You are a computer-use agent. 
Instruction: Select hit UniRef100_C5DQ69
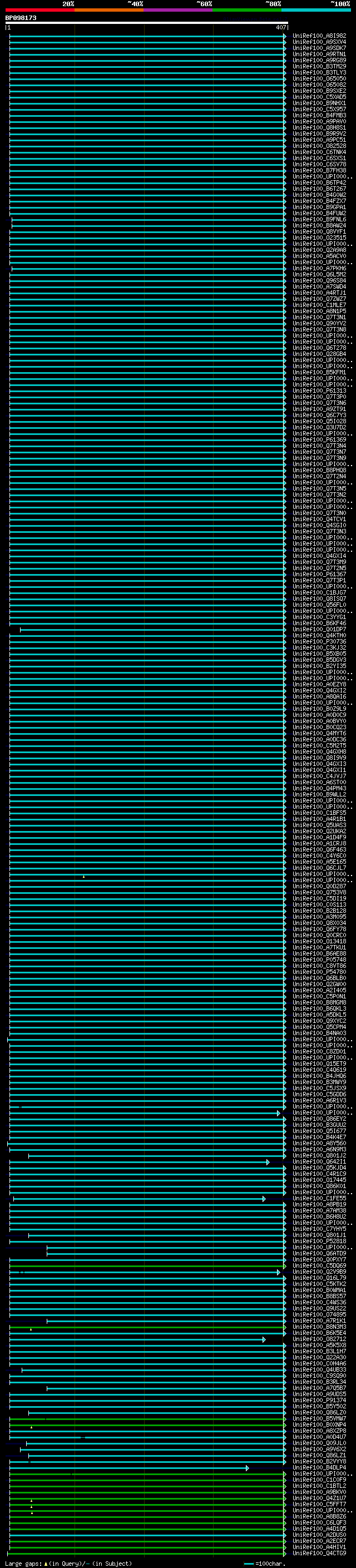click(x=319, y=1265)
